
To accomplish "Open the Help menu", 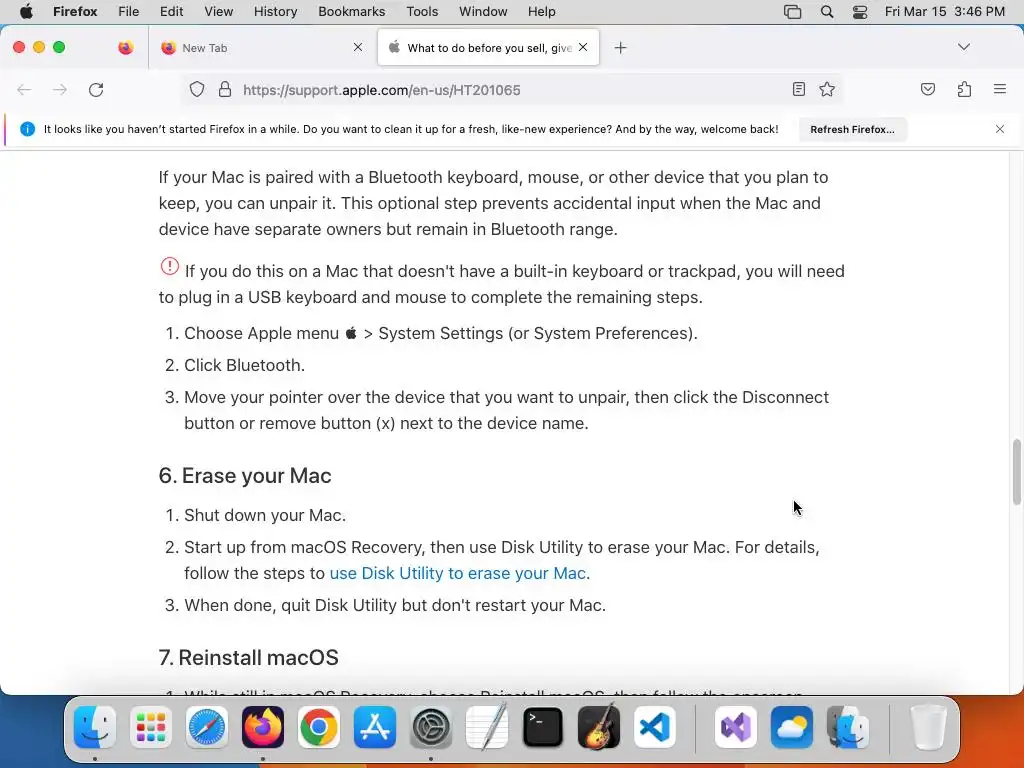I will (541, 12).
